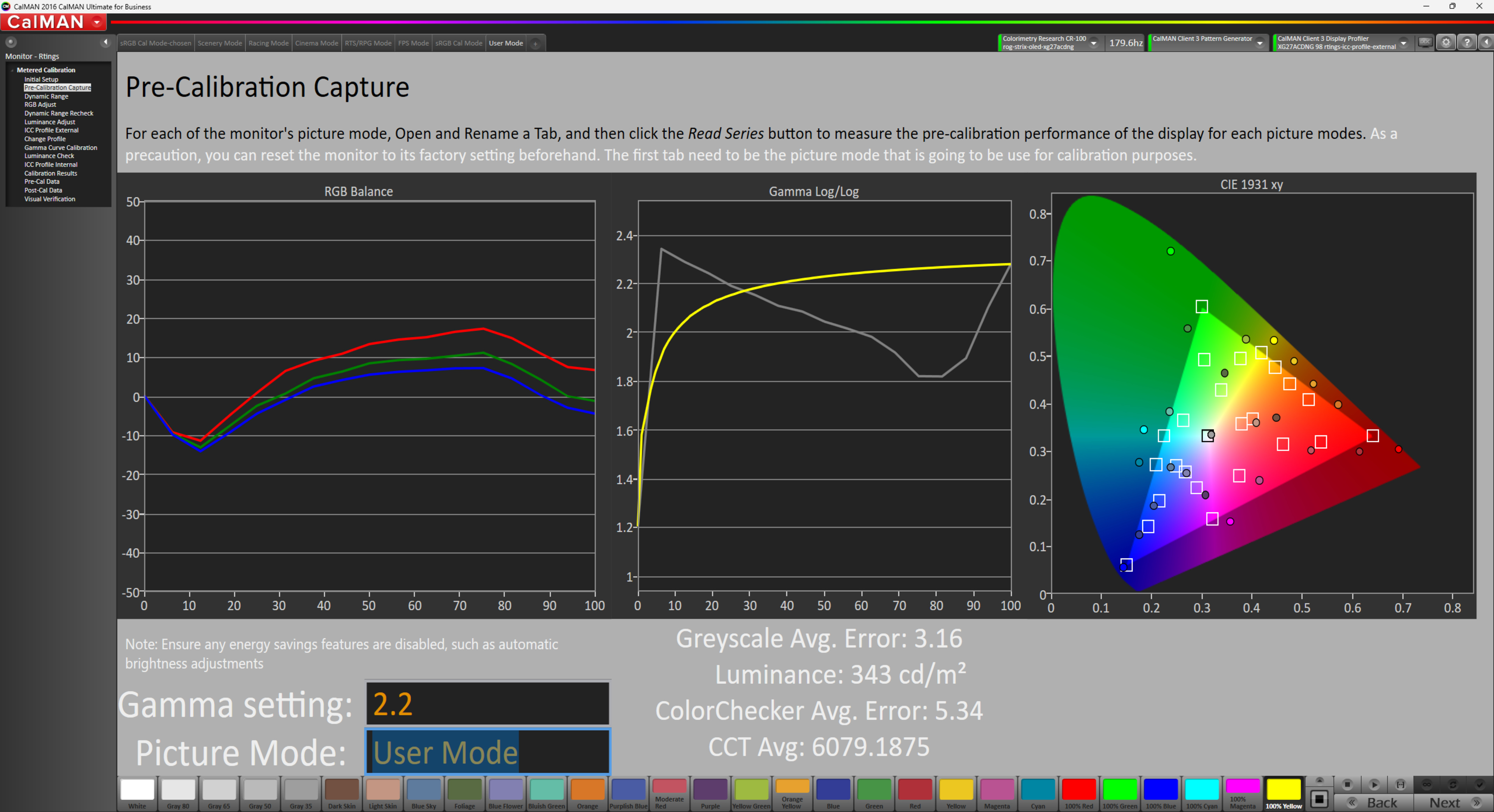Click the DDC monitor icon

pyautogui.click(x=1425, y=42)
